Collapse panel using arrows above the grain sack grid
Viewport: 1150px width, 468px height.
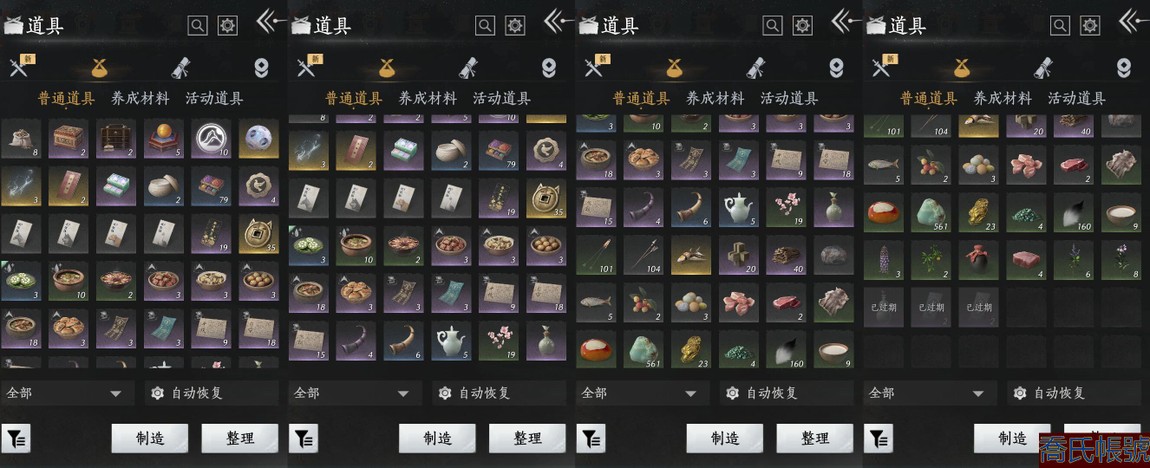pyautogui.click(x=271, y=22)
